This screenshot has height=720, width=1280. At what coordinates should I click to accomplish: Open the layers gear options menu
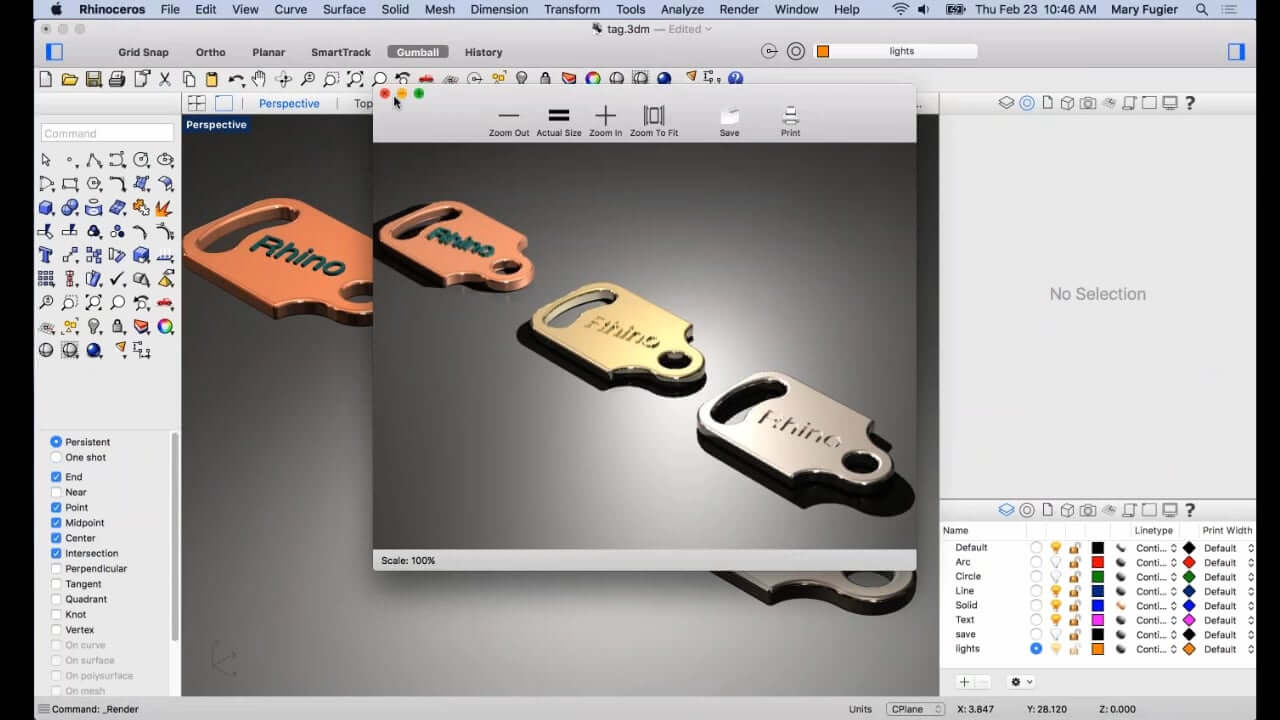point(1020,682)
